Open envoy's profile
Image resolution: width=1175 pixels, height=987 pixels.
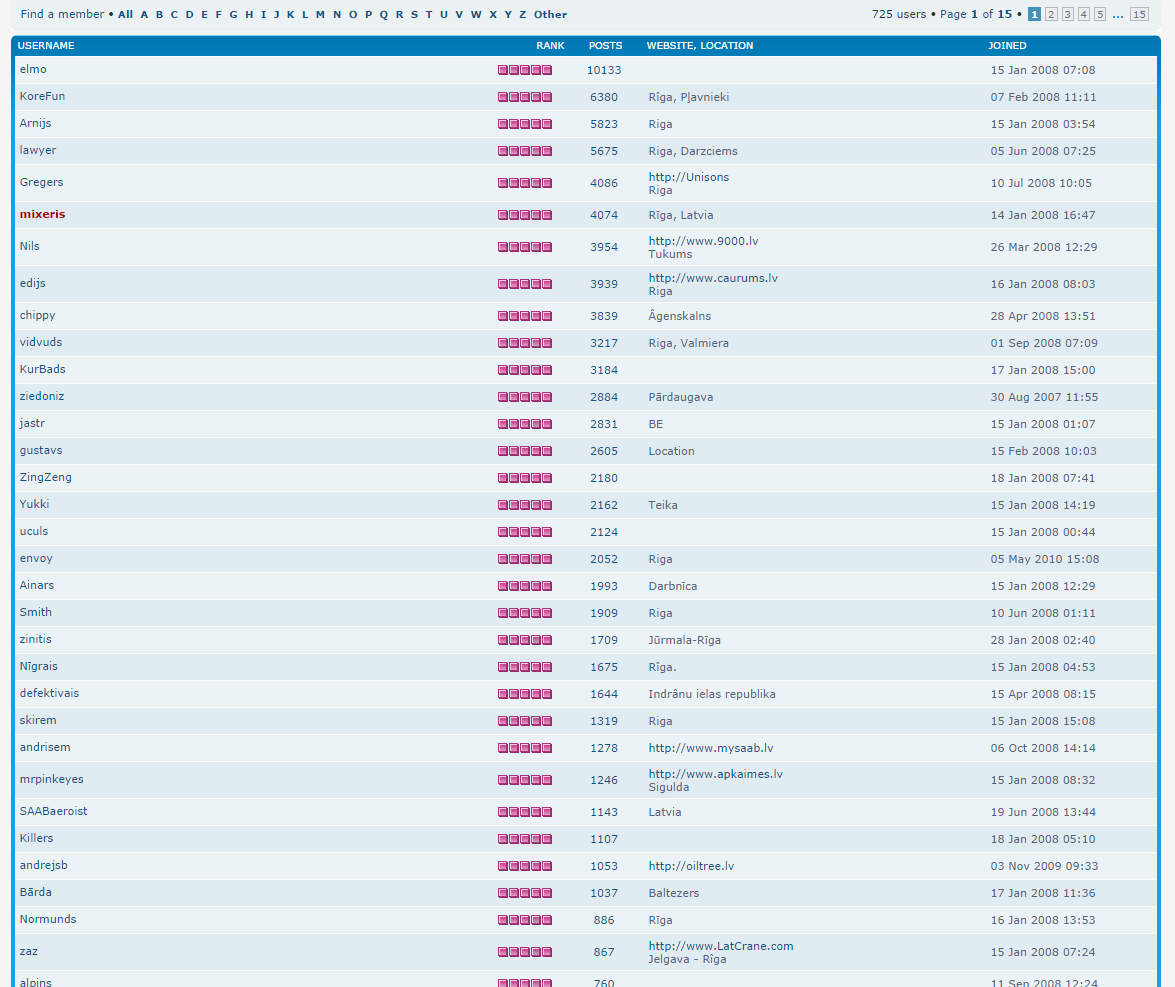click(36, 558)
